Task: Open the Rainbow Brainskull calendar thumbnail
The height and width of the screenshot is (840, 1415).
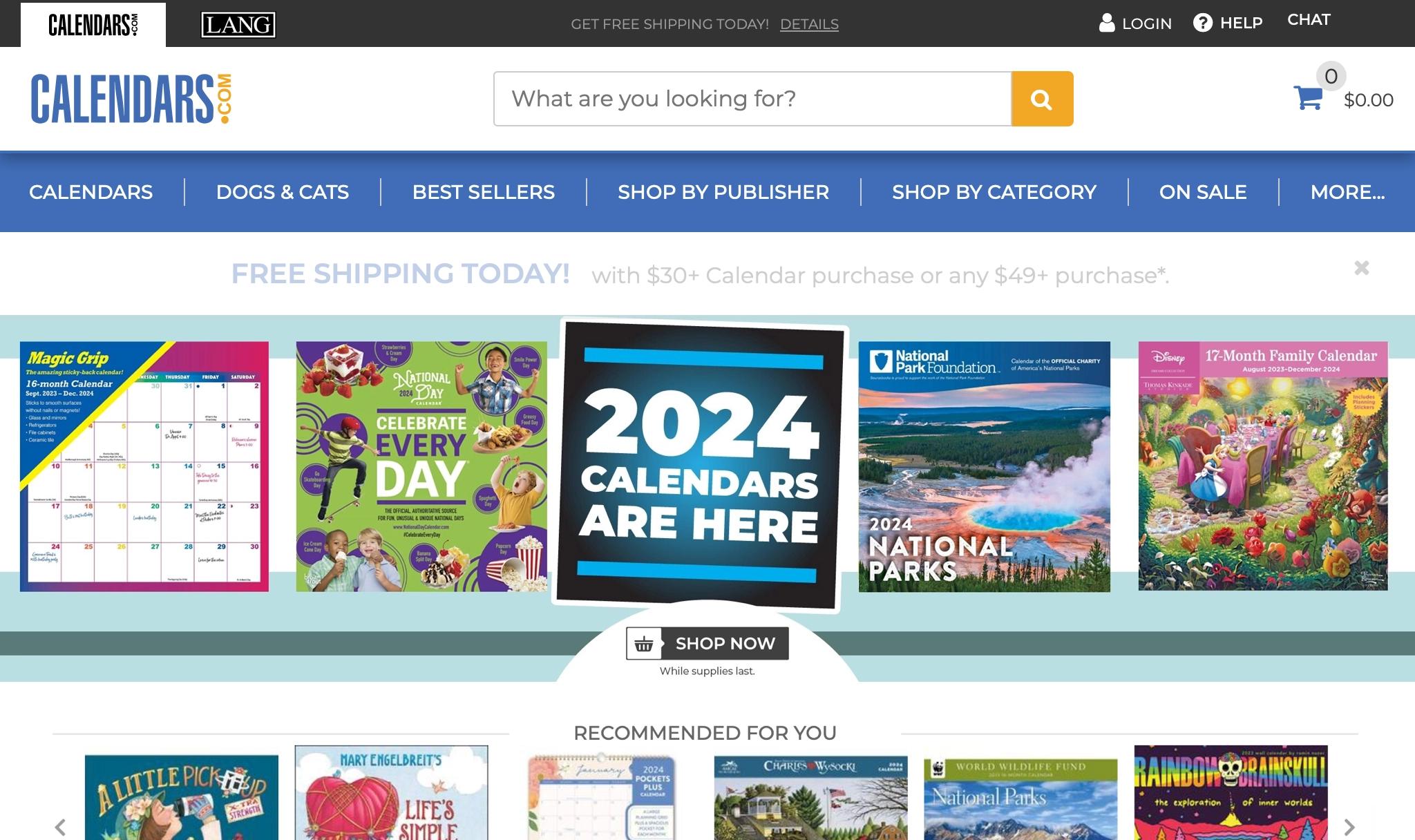Action: tap(1231, 792)
